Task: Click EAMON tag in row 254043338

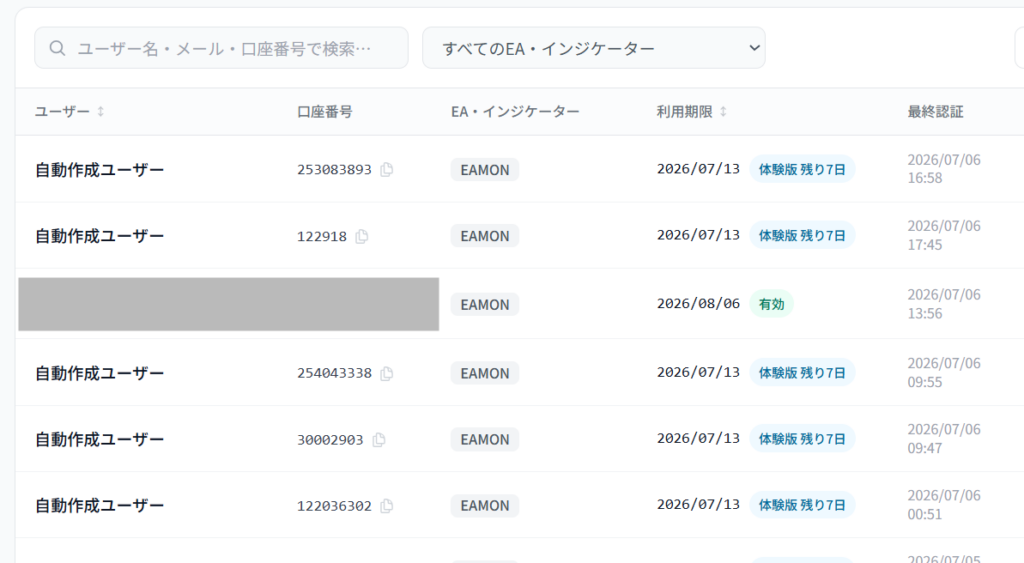Action: click(x=485, y=373)
